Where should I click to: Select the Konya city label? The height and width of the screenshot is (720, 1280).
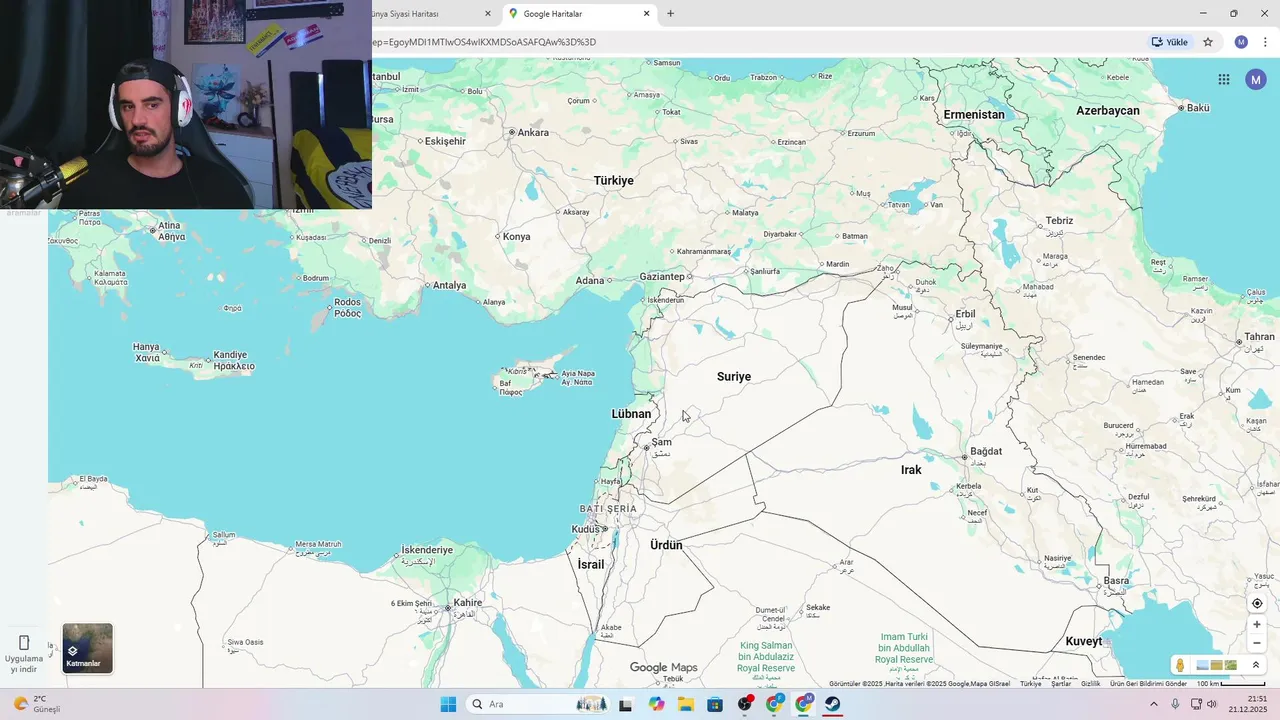click(517, 237)
